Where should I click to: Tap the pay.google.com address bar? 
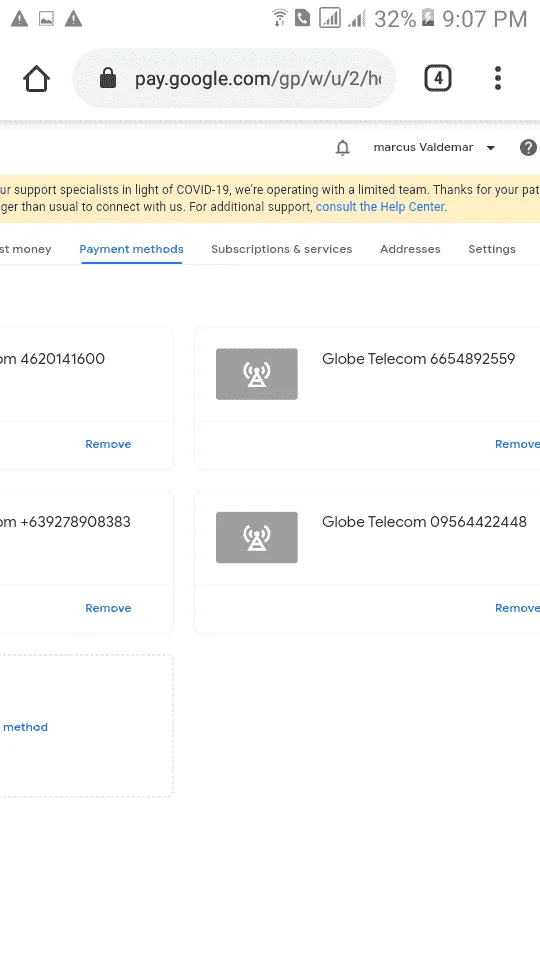234,78
